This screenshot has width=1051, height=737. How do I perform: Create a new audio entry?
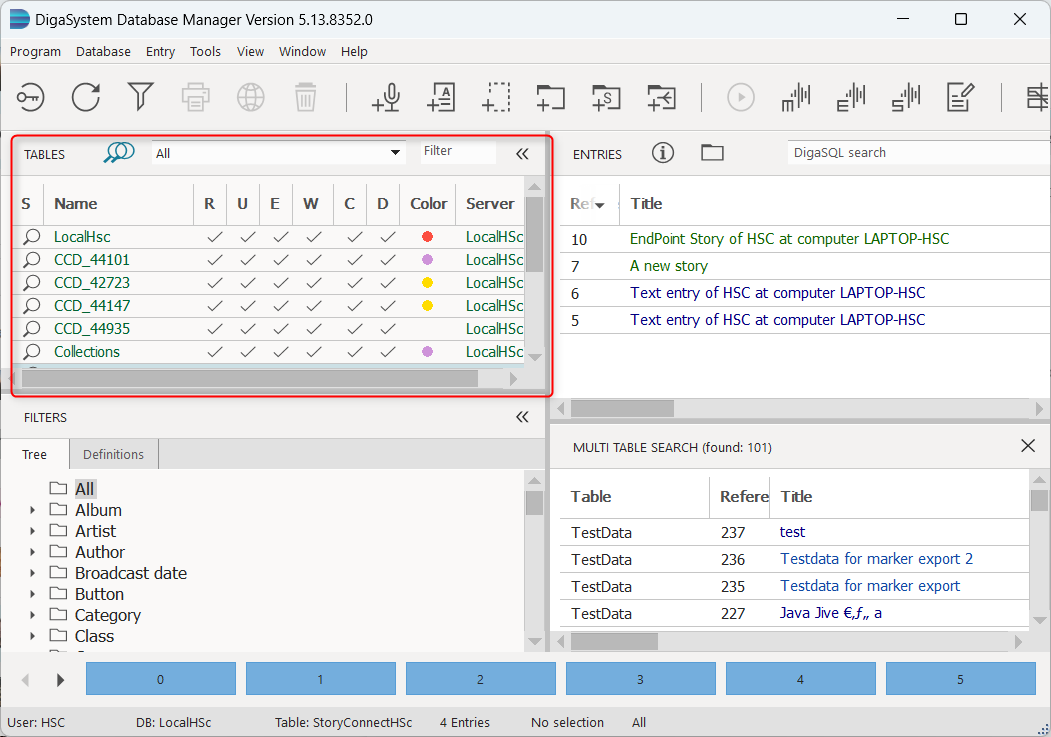click(x=386, y=97)
